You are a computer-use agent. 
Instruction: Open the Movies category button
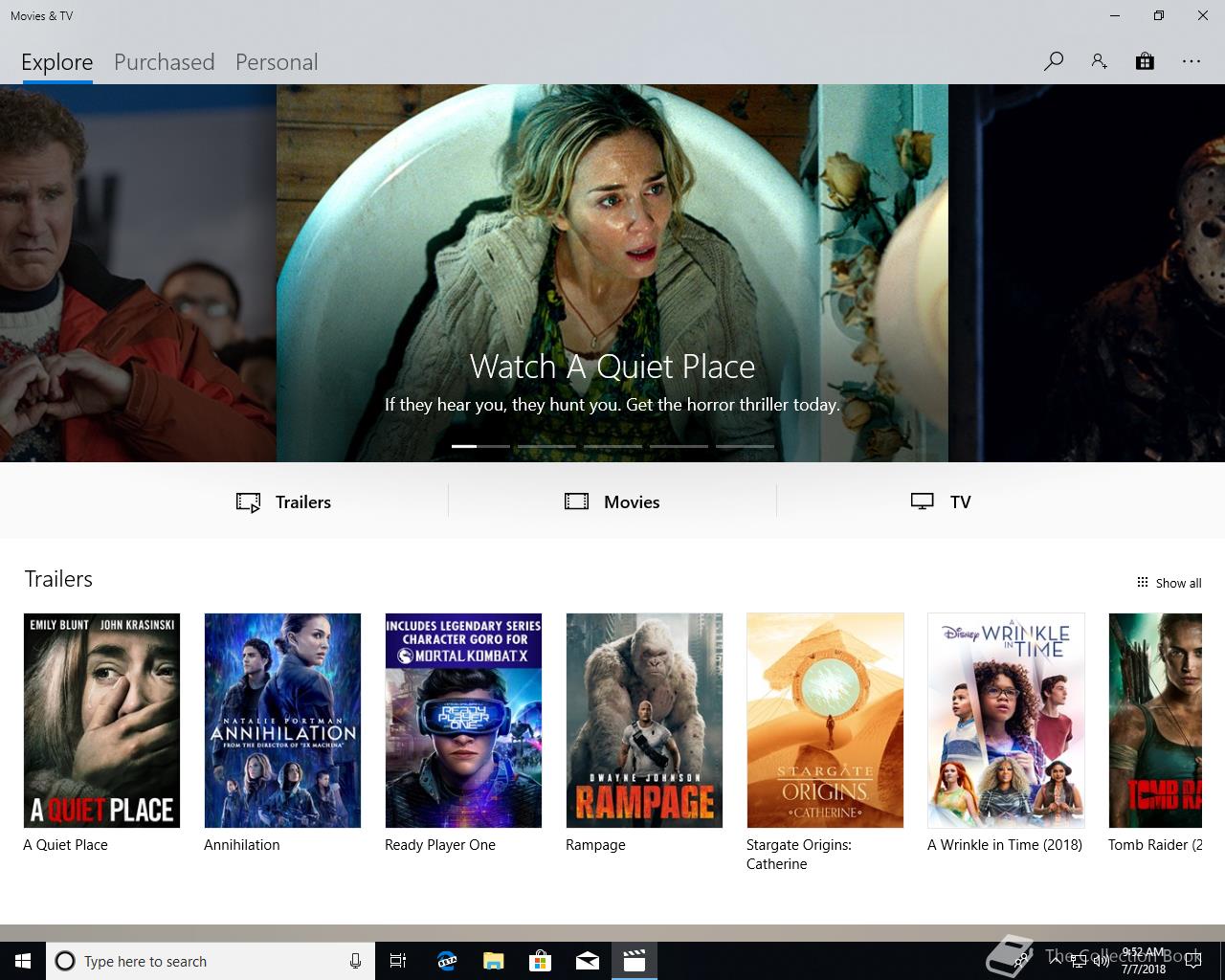(x=612, y=501)
